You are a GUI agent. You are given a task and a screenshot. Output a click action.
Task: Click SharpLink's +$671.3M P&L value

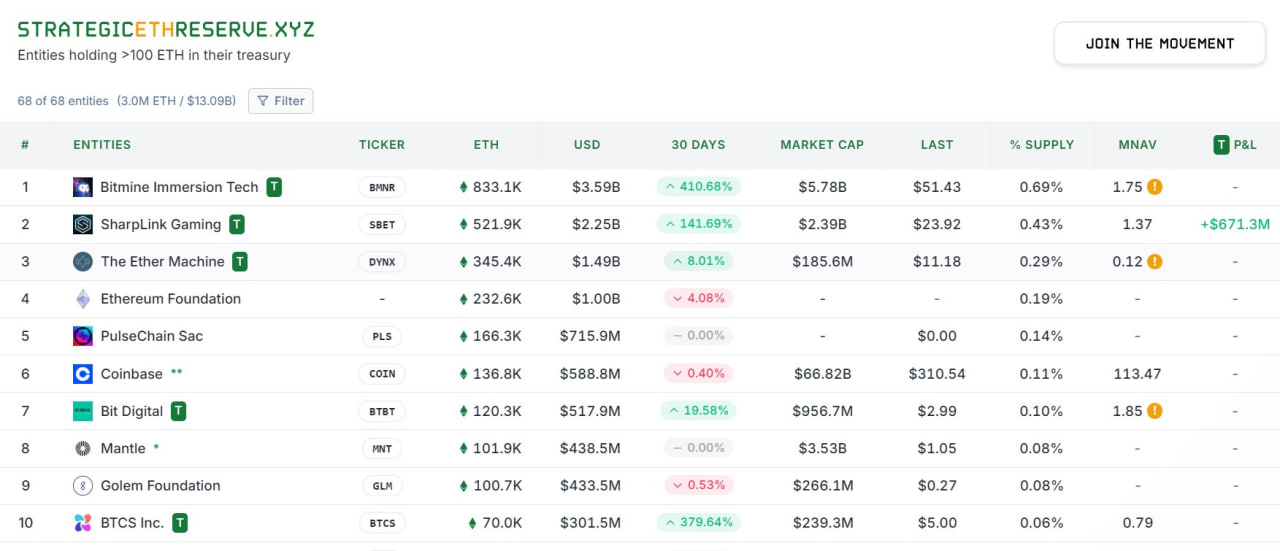click(x=1235, y=225)
